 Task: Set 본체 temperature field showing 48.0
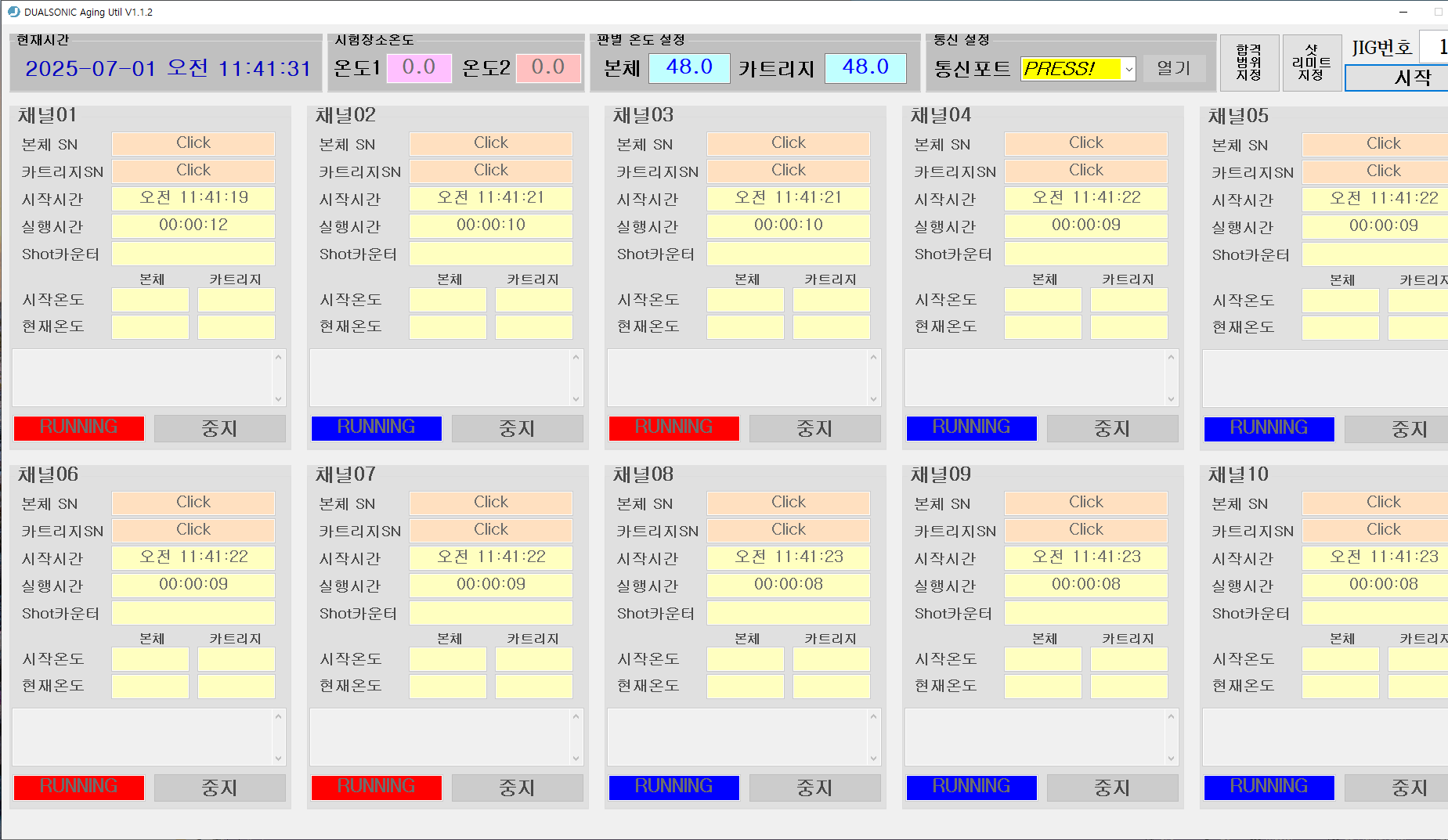[689, 68]
